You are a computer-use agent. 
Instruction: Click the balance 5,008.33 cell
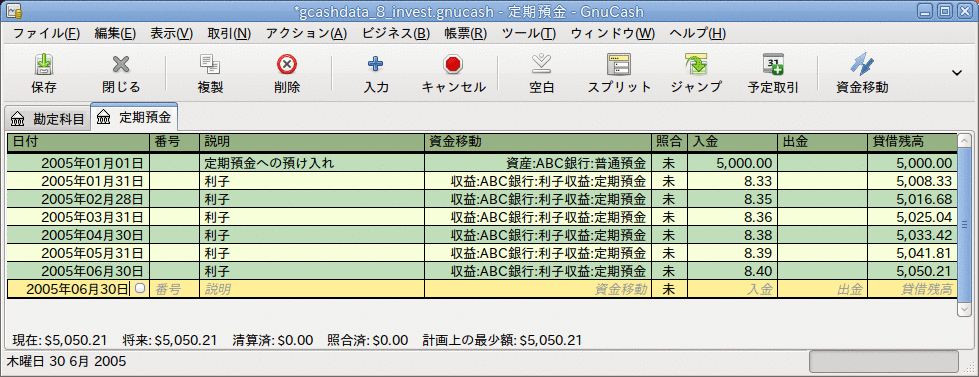coord(912,182)
